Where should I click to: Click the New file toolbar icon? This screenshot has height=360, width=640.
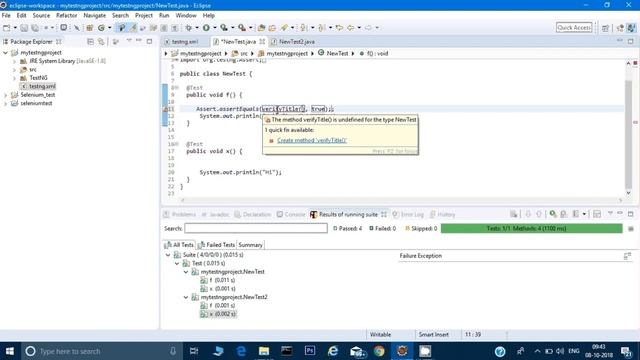coord(7,28)
